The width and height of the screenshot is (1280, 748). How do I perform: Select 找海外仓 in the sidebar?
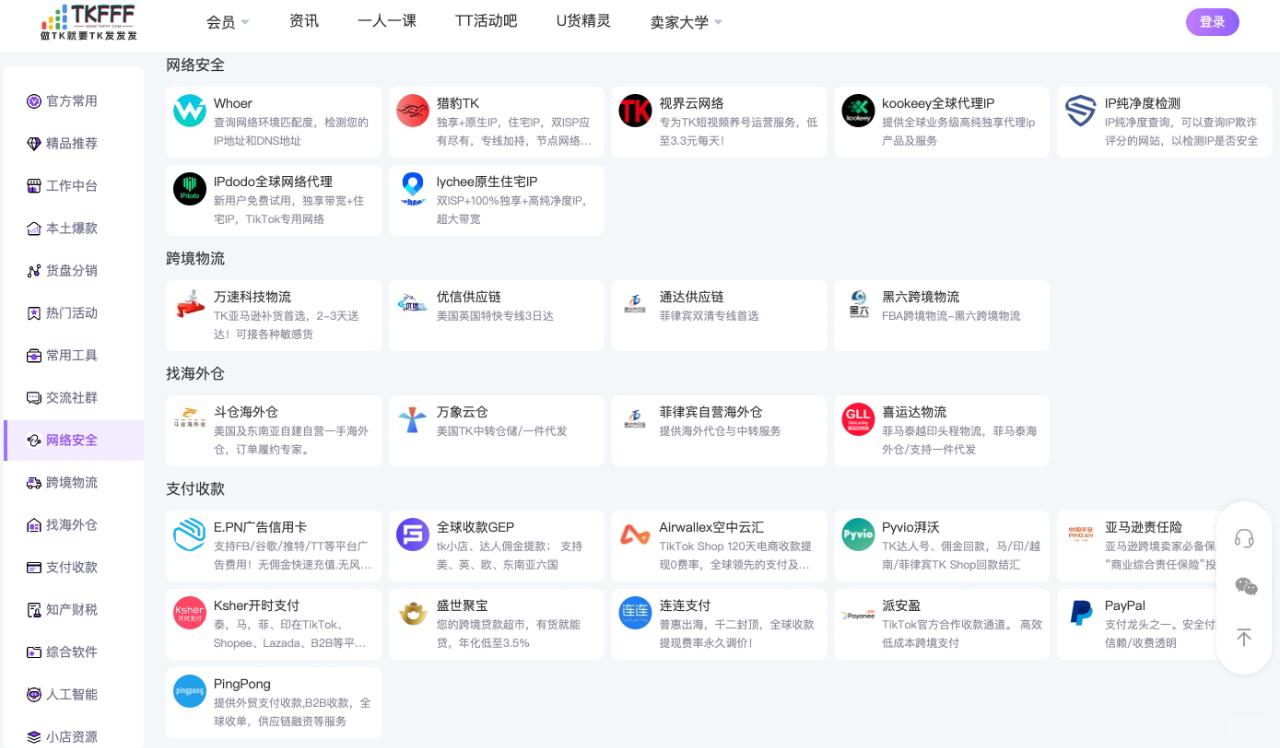[x=74, y=525]
